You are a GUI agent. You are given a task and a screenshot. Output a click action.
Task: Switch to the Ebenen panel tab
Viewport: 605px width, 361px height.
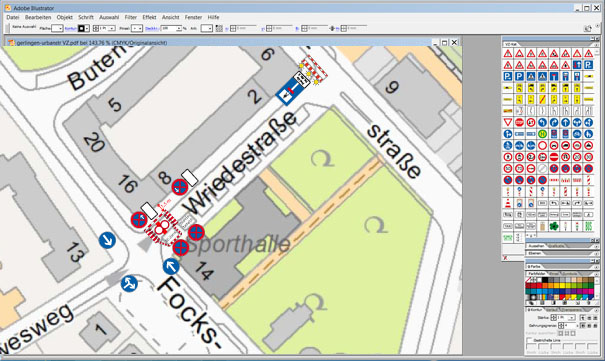[535, 253]
